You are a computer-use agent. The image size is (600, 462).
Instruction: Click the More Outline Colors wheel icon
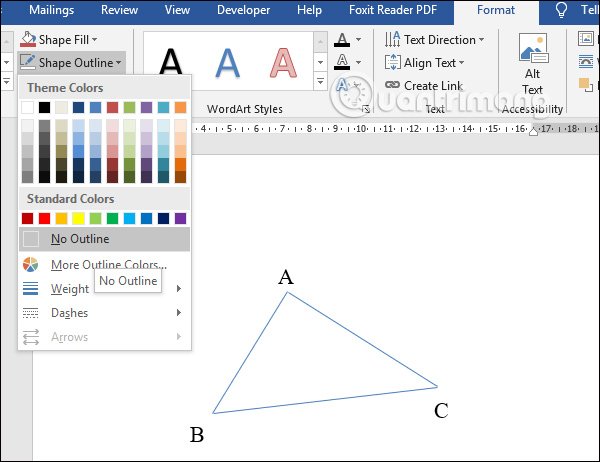click(x=30, y=264)
